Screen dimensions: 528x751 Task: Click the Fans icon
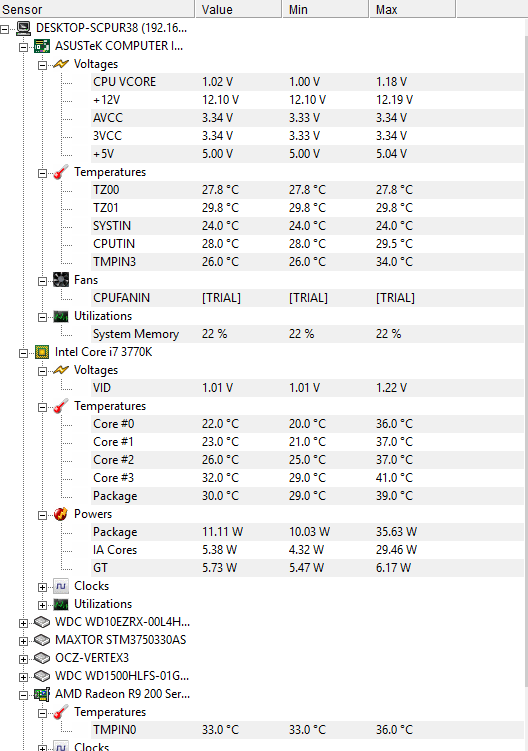(x=61, y=280)
